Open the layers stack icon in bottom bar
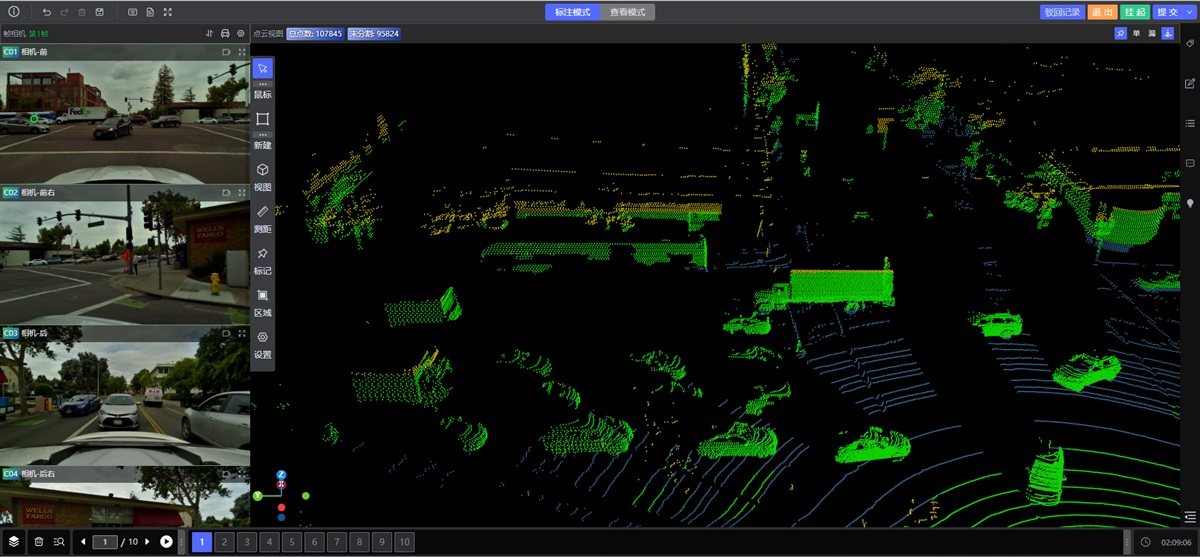 [x=15, y=542]
